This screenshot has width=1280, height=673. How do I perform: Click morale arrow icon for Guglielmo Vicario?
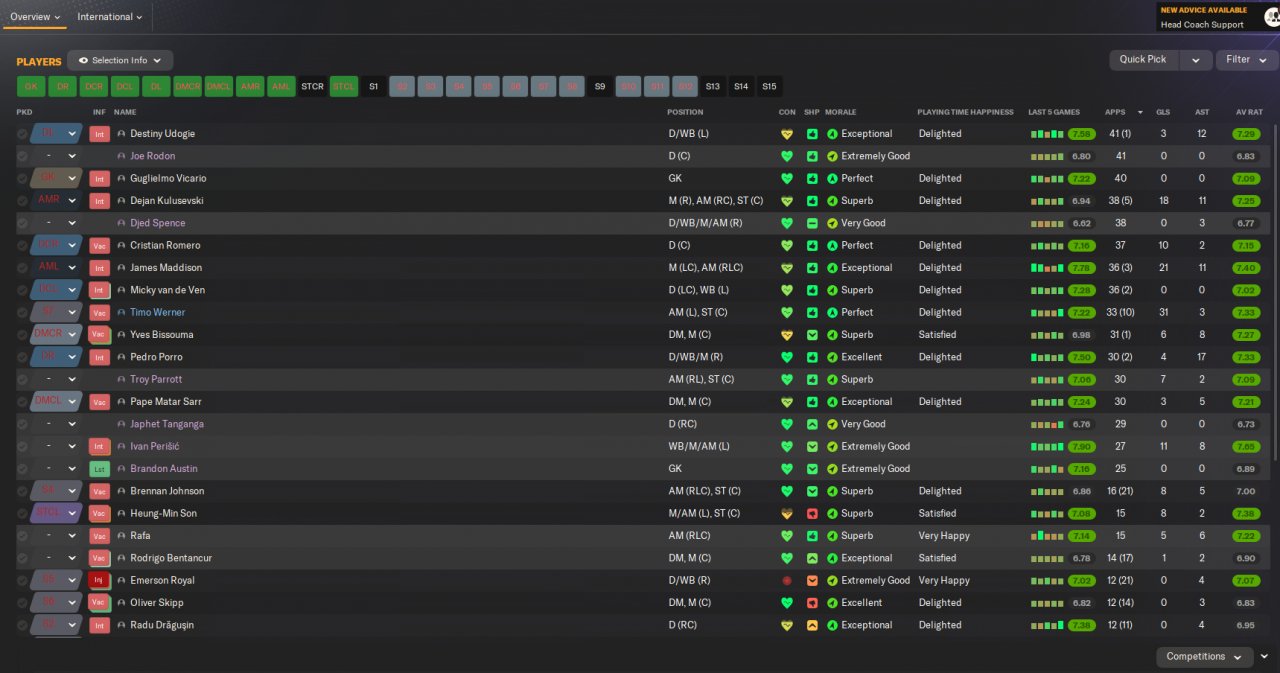832,178
